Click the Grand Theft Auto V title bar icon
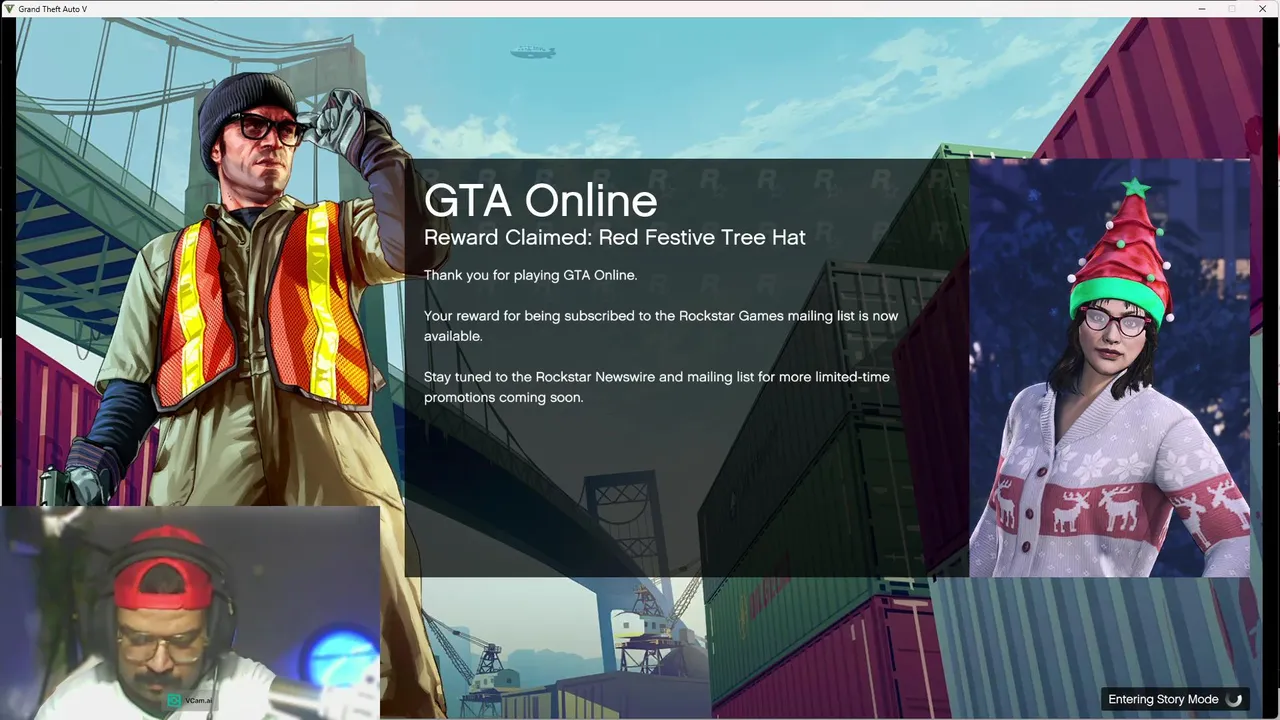 [9, 8]
